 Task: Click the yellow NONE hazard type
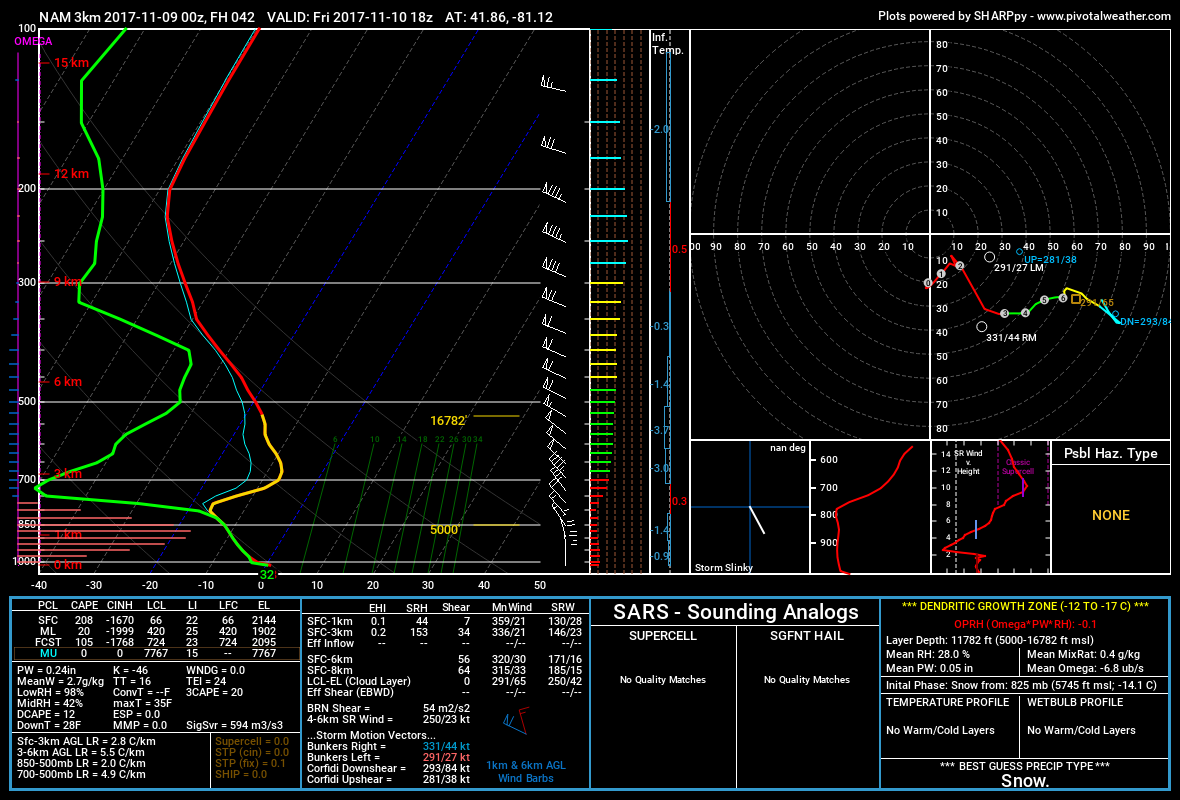pos(1111,516)
